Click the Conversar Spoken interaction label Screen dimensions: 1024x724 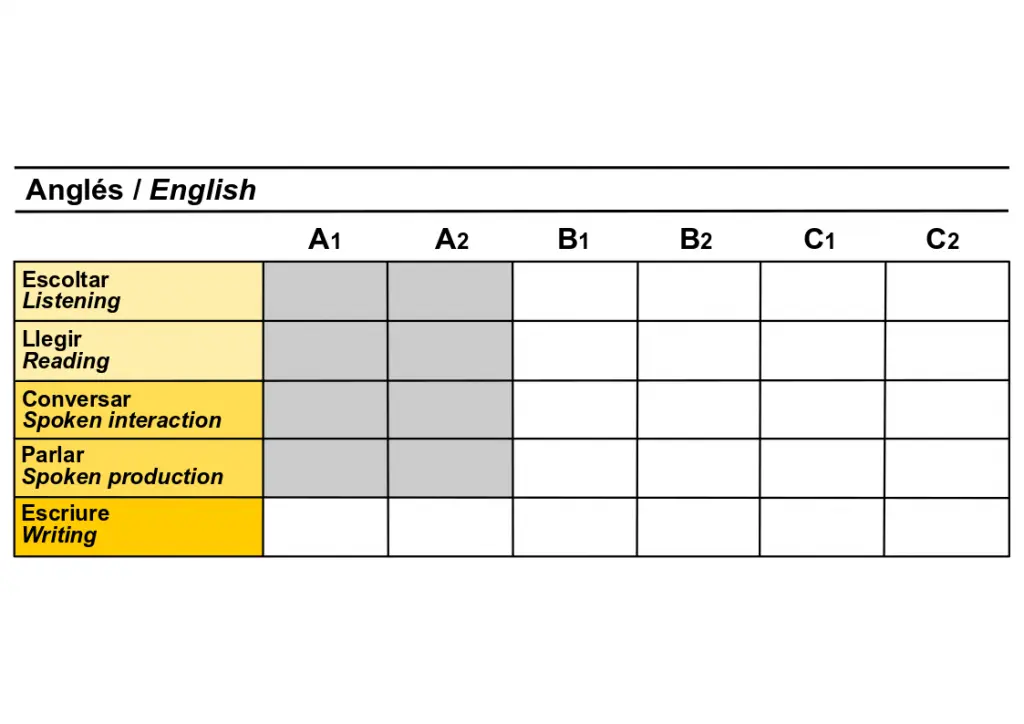tap(138, 409)
